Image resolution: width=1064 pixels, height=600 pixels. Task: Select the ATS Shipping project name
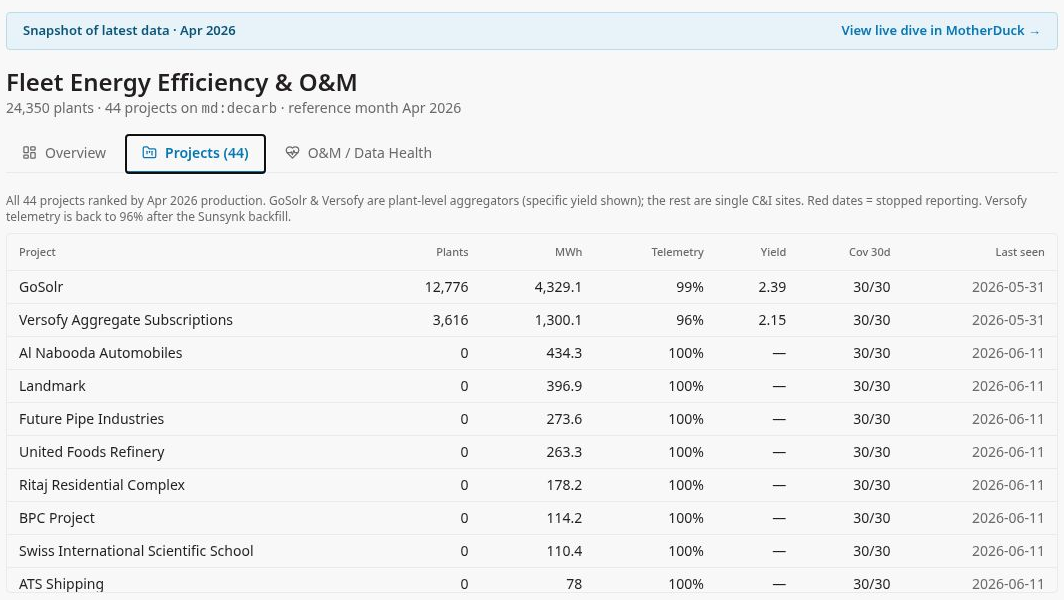(61, 584)
